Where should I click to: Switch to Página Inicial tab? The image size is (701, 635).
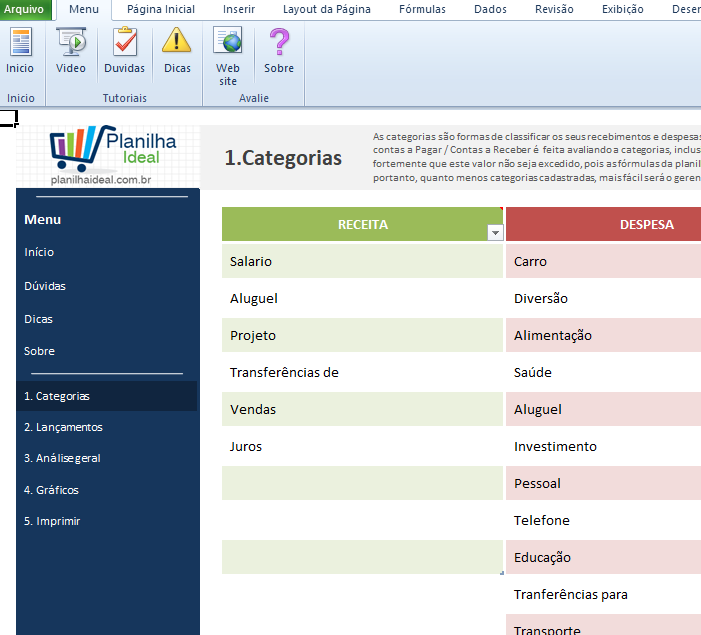161,9
